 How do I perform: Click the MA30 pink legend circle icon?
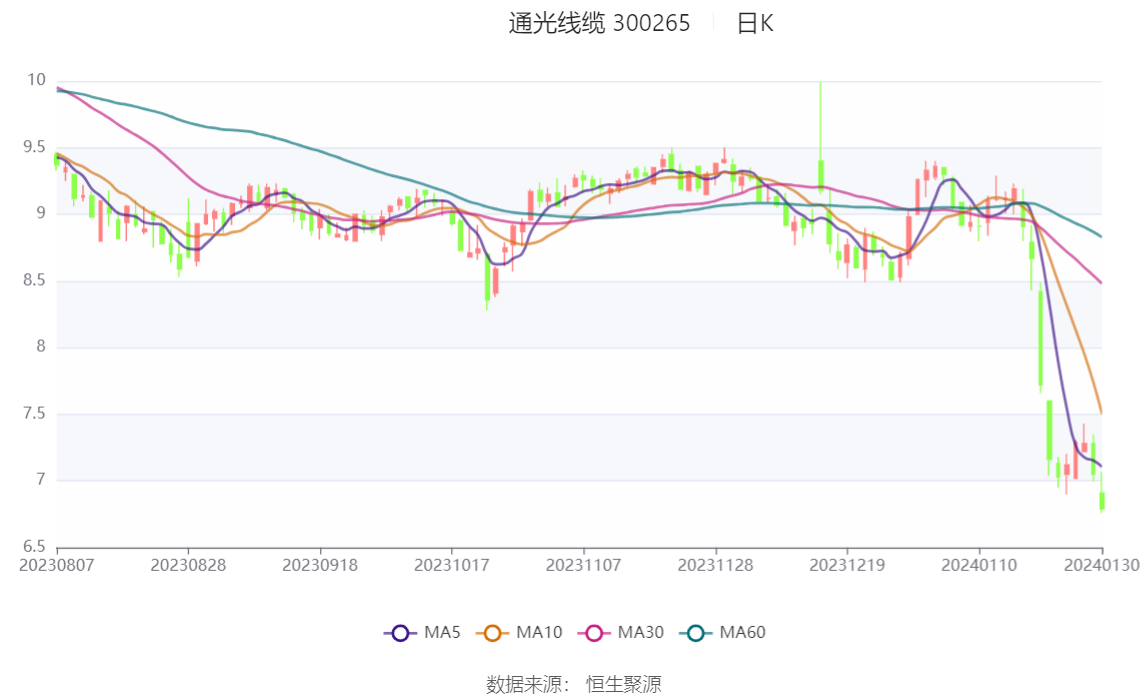[x=594, y=633]
